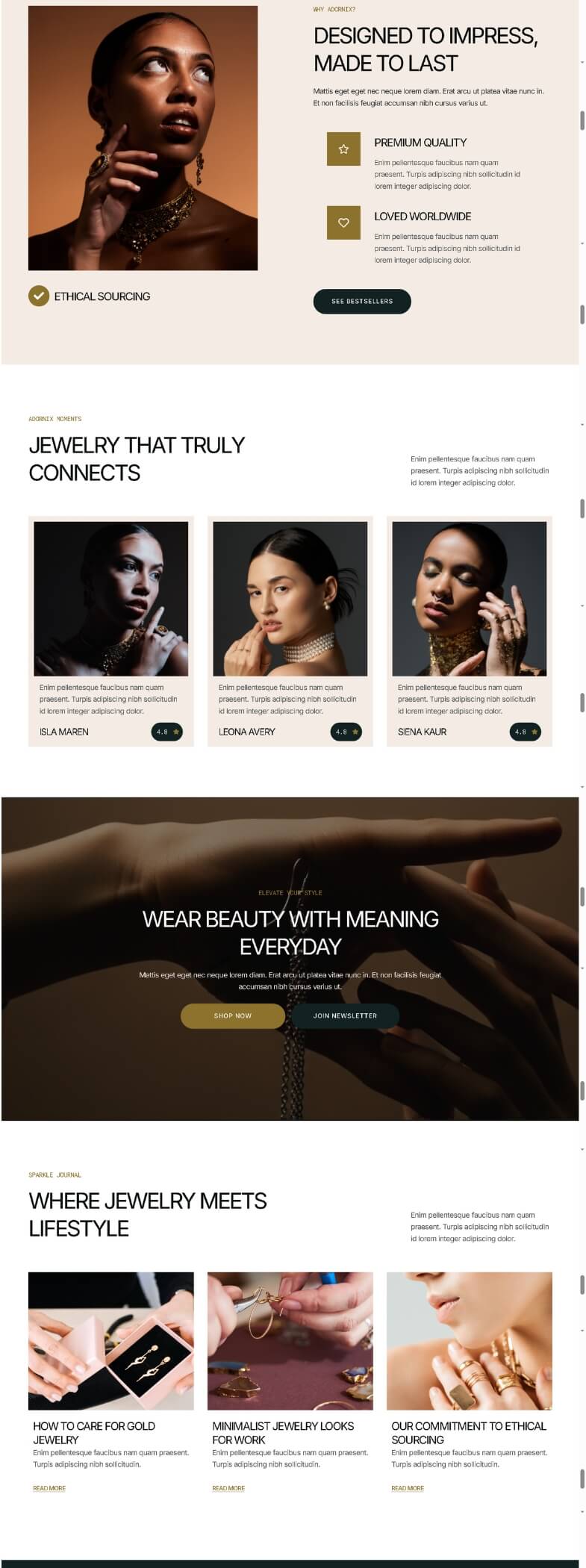This screenshot has height=1568, width=586.
Task: Click the Loved Worldwide heart icon
Action: click(x=343, y=223)
